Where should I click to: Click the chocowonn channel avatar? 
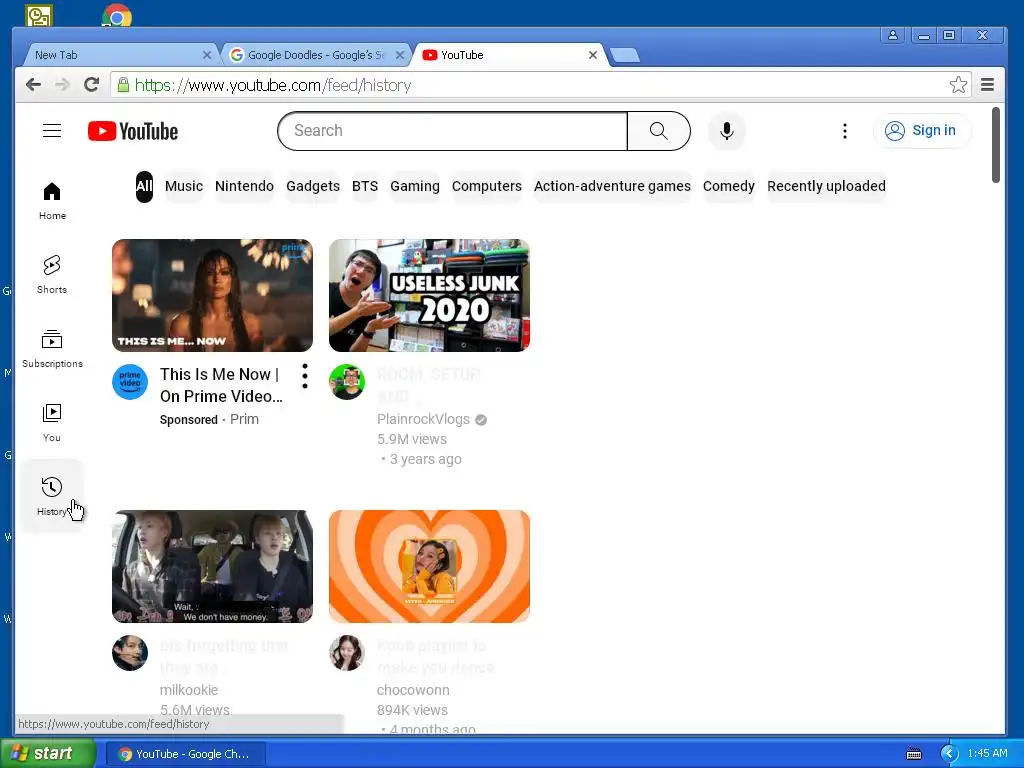(346, 653)
